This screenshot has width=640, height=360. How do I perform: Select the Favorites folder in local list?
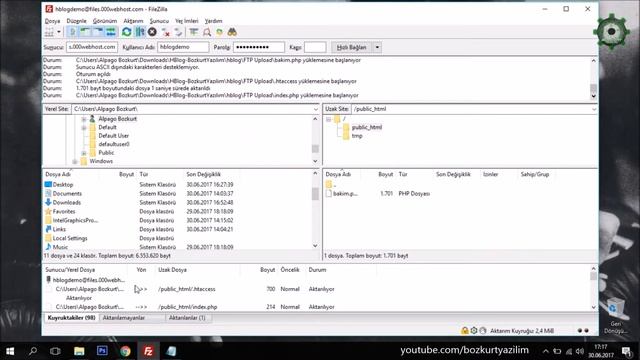tap(64, 211)
